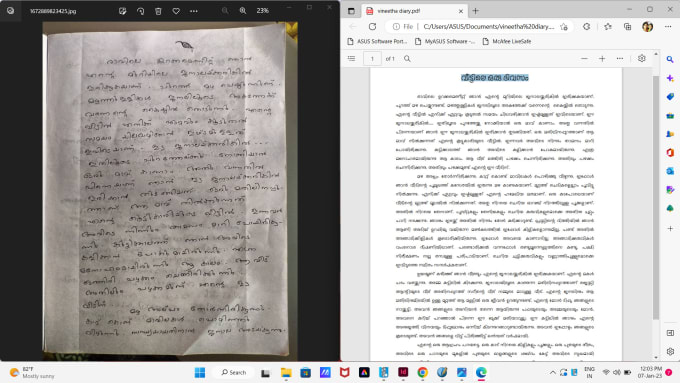
Task: Click the edit image icon in Photos
Action: pos(123,11)
